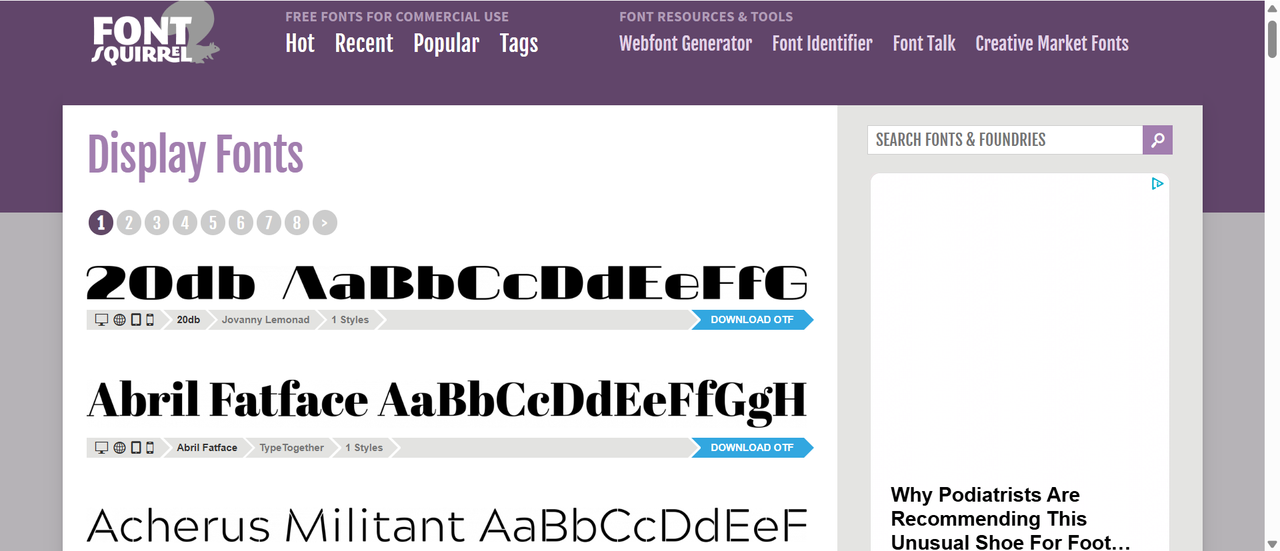Download the 20db OTF font
Viewport: 1280px width, 551px height.
(x=752, y=320)
